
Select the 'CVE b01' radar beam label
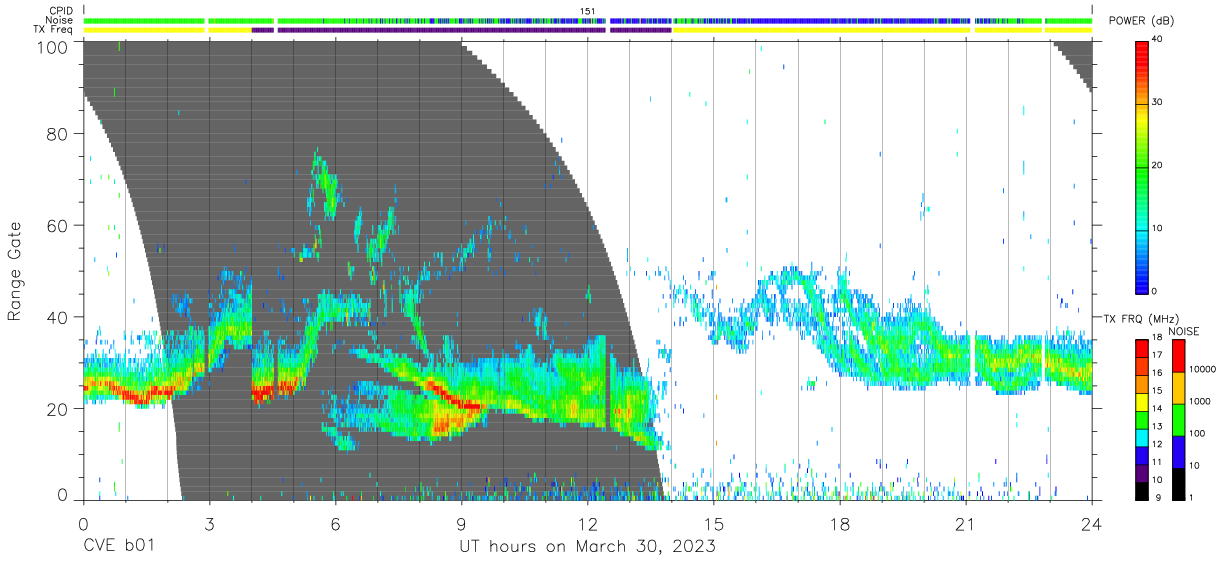pyautogui.click(x=119, y=547)
